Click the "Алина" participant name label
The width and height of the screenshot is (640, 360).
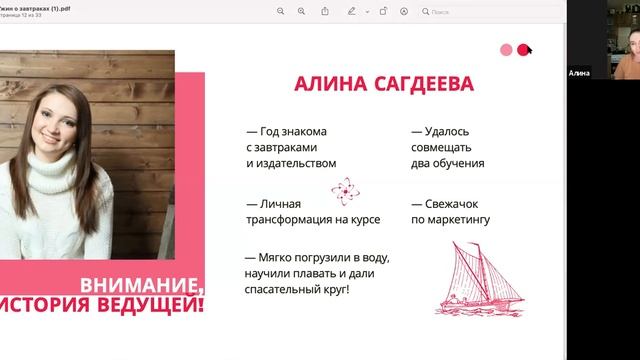[579, 73]
